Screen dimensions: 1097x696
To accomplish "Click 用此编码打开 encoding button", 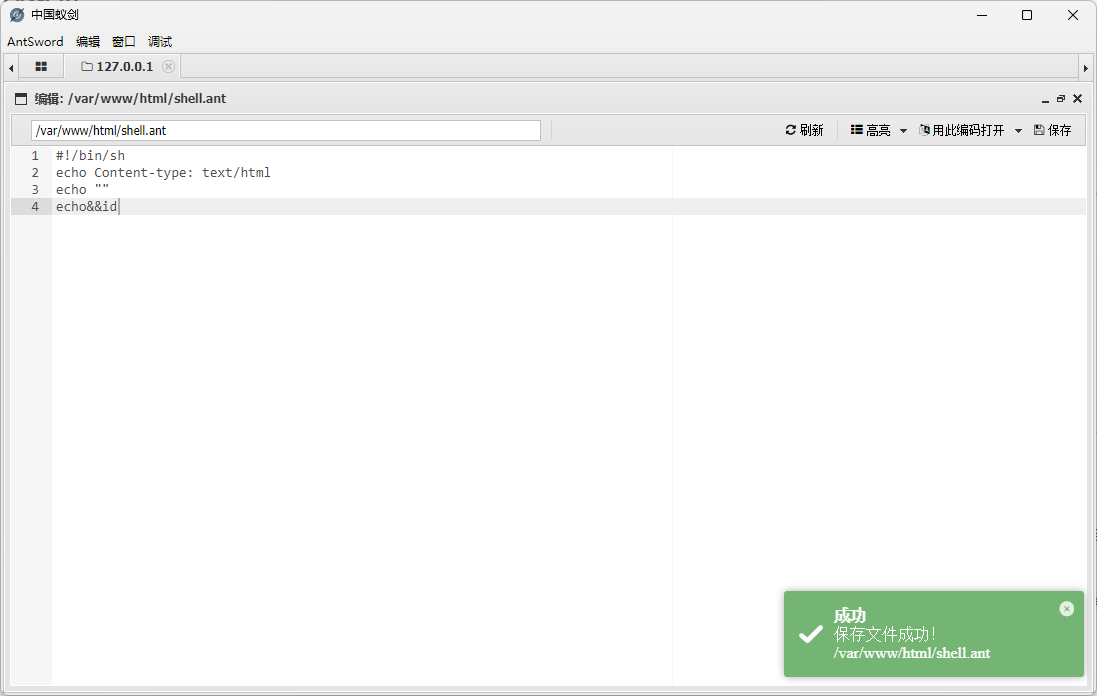I will (x=961, y=130).
